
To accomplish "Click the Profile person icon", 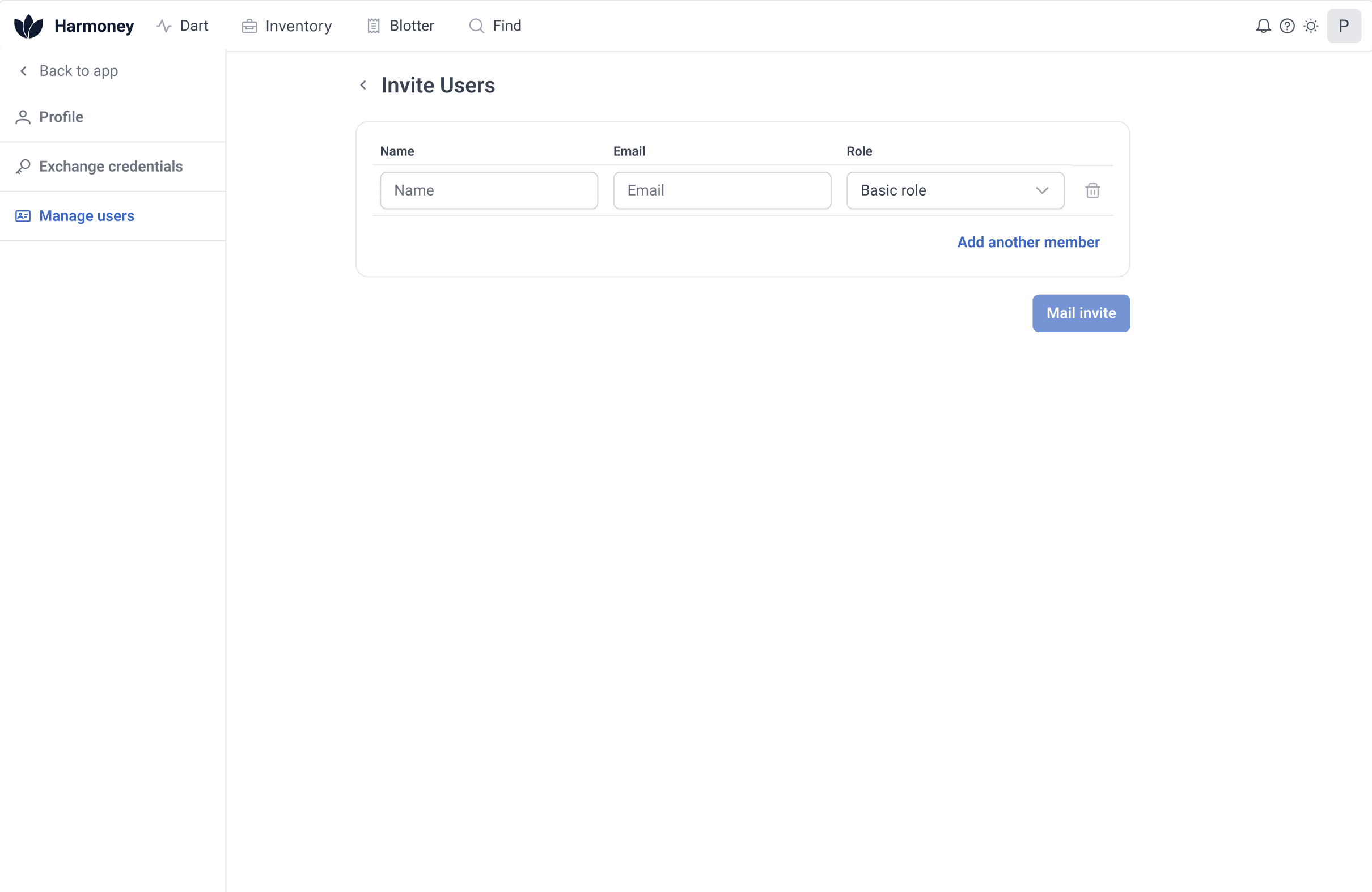I will (23, 117).
